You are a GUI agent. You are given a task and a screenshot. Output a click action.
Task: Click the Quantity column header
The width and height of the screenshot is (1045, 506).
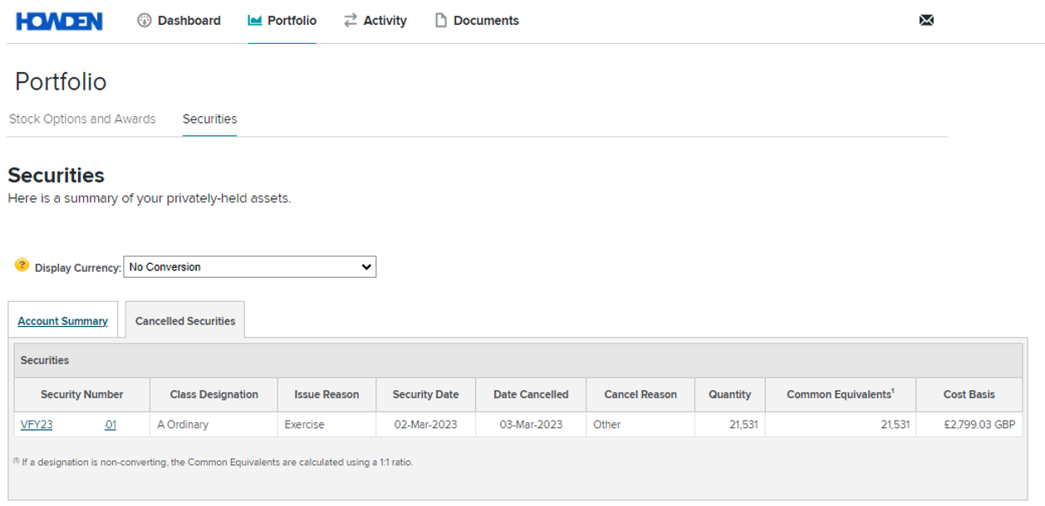729,395
